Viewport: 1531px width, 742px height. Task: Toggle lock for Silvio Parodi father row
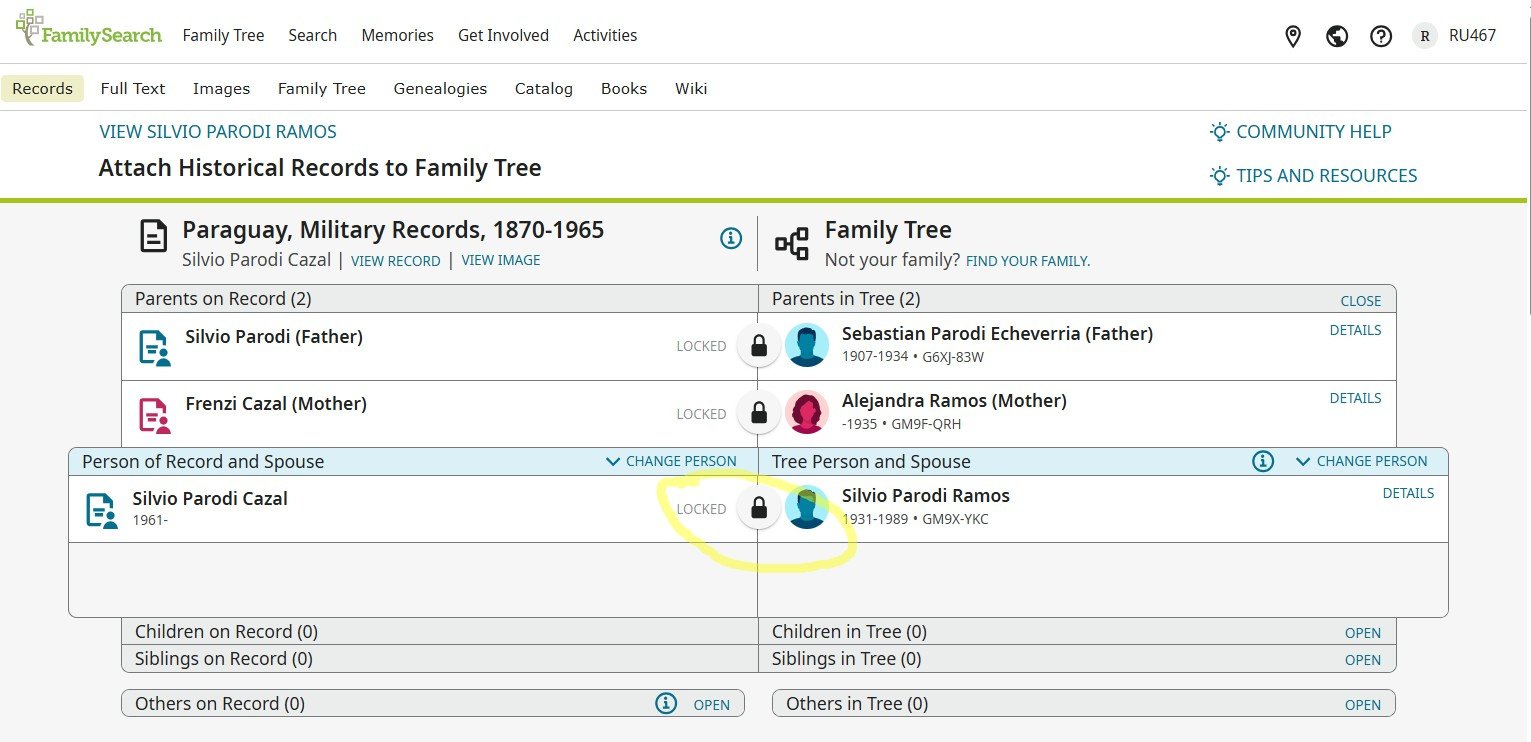tap(759, 346)
